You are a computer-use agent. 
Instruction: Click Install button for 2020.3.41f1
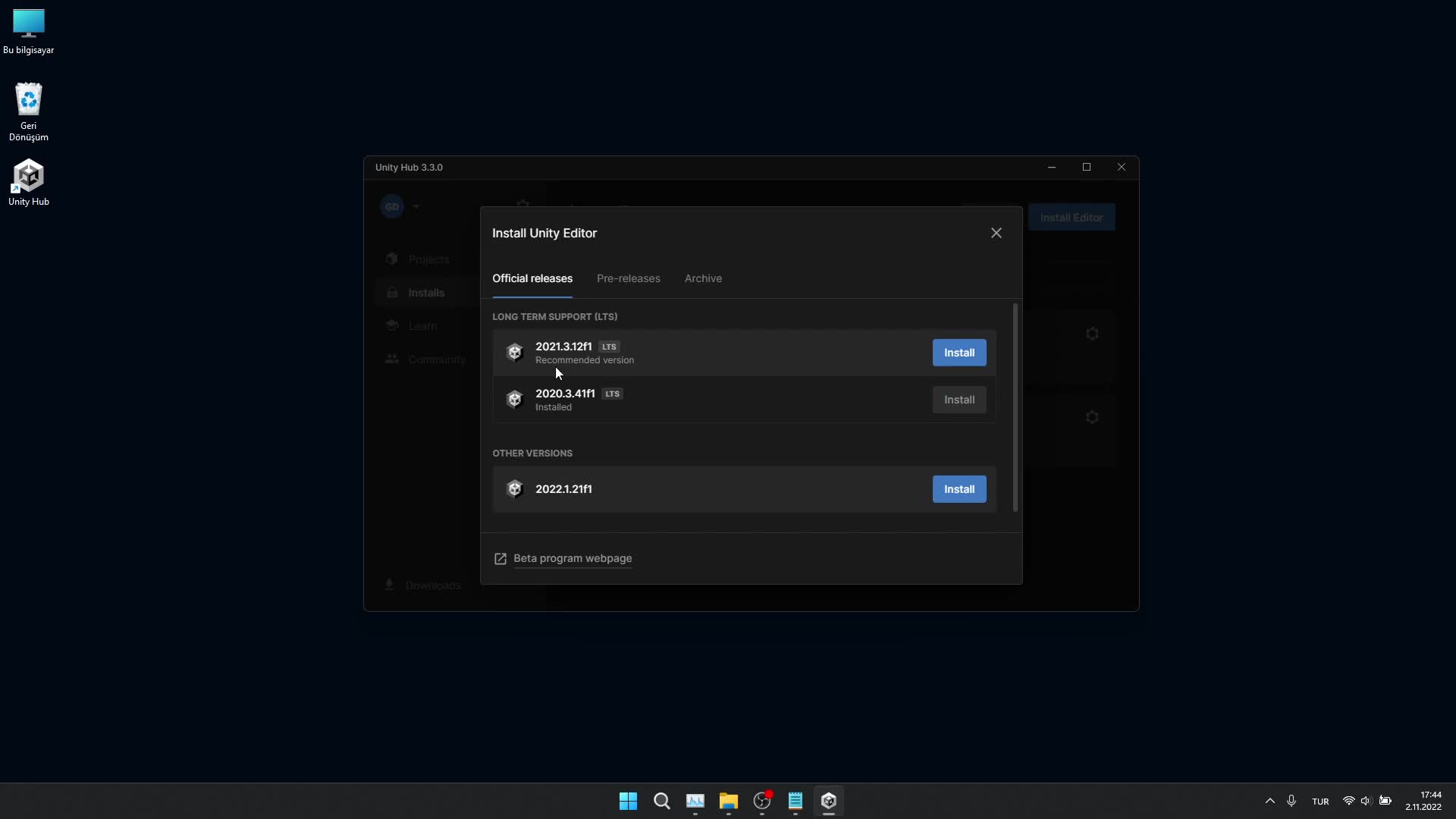959,400
